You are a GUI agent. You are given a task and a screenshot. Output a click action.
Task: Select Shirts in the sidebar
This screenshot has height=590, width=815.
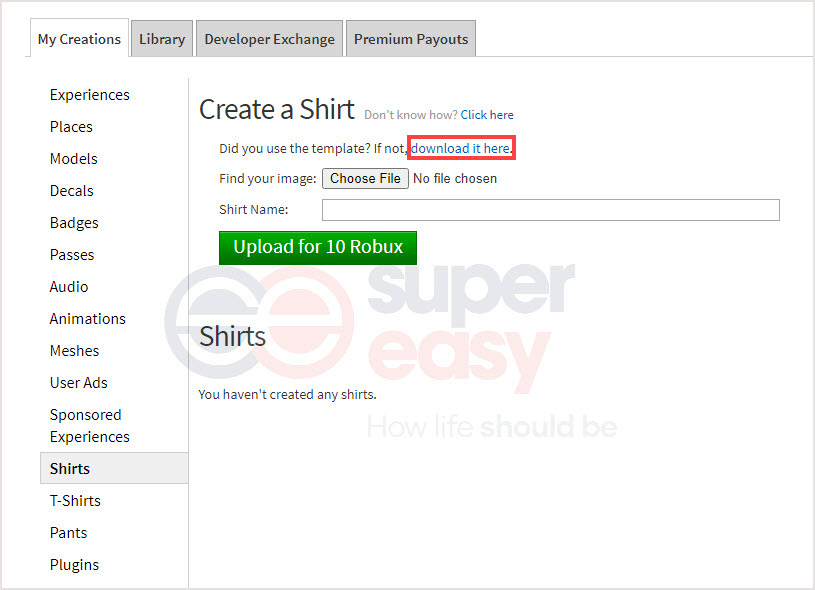(114, 468)
